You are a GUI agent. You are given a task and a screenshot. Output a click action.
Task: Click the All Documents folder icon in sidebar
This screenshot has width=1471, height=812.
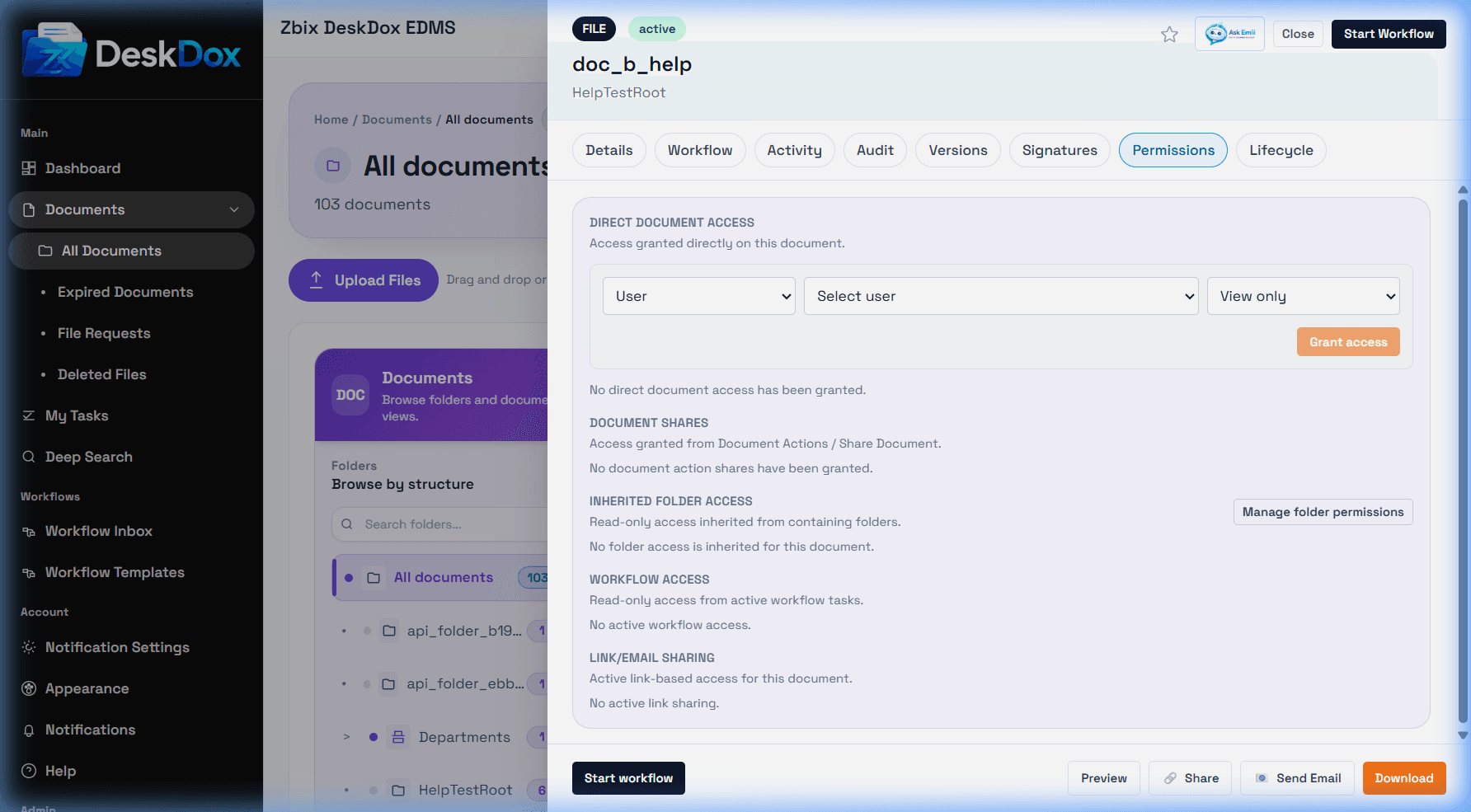(45, 251)
